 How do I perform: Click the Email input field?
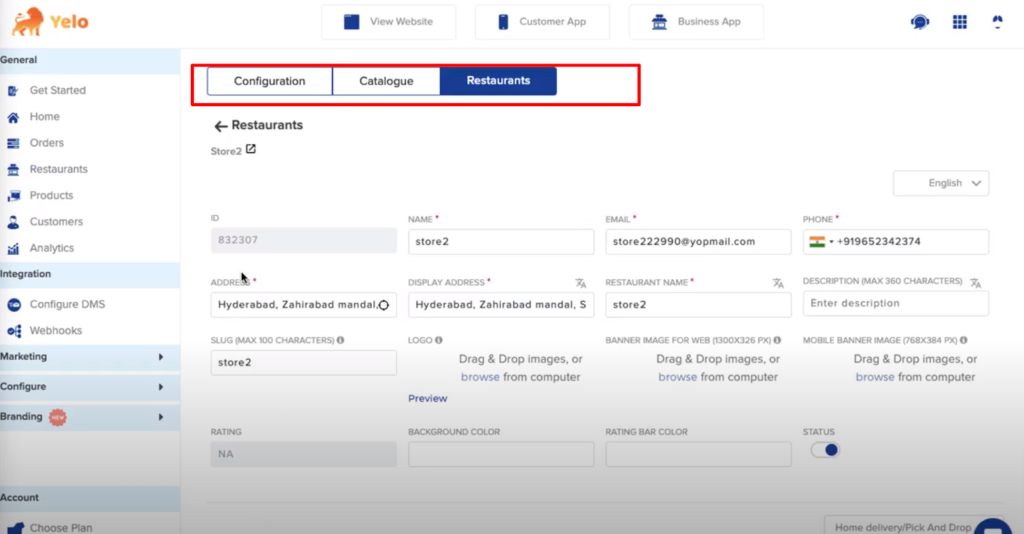point(698,242)
